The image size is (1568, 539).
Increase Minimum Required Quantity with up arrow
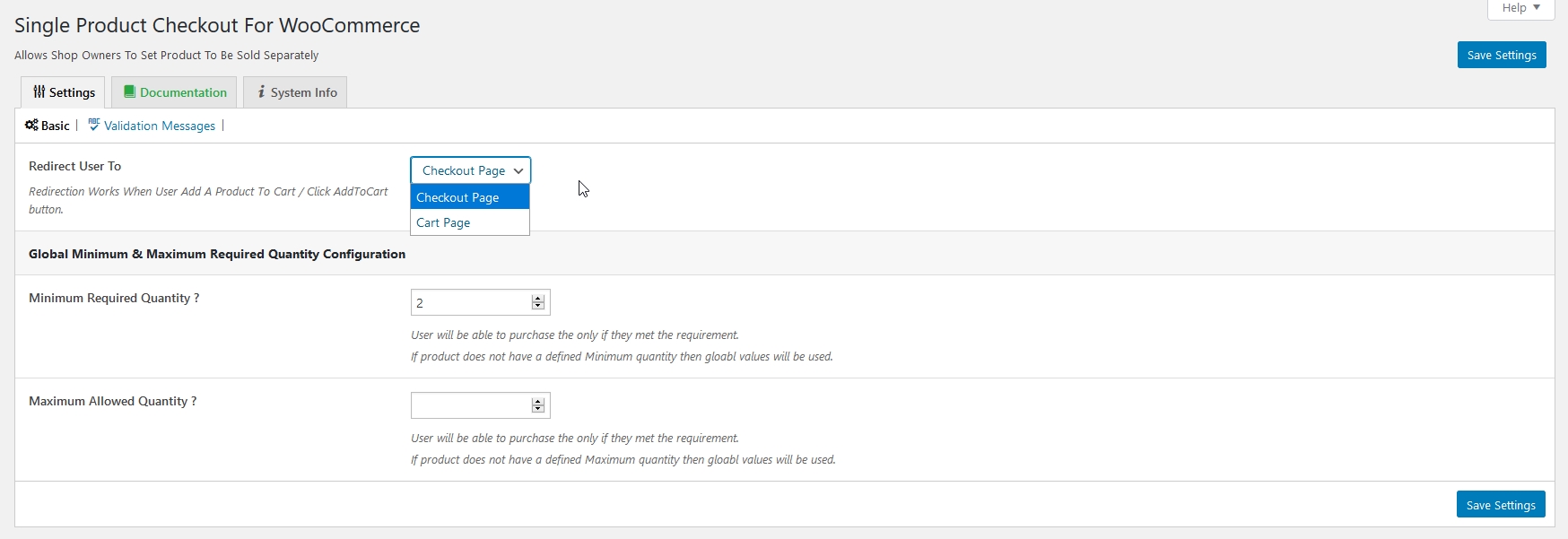[x=538, y=299]
